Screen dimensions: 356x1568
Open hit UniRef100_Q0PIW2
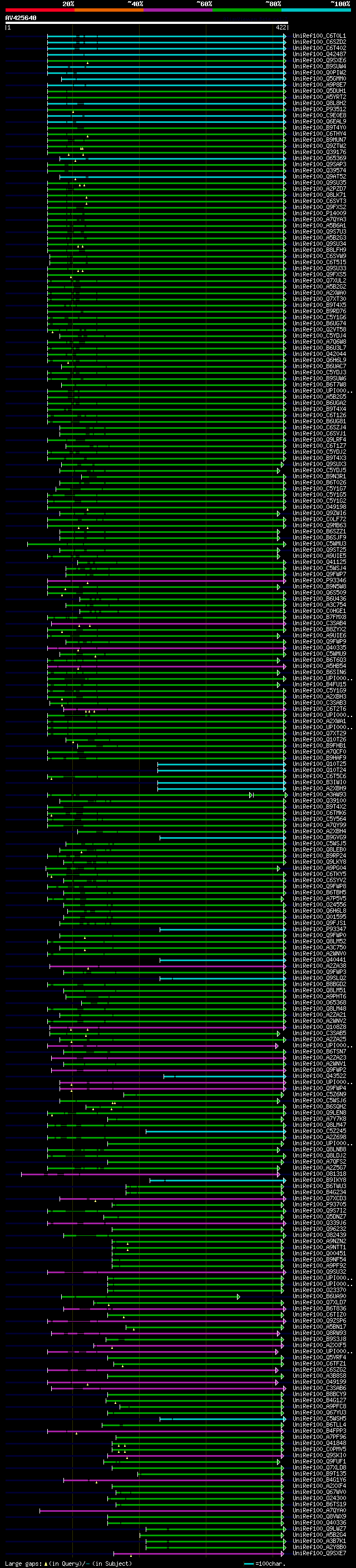tap(319, 72)
